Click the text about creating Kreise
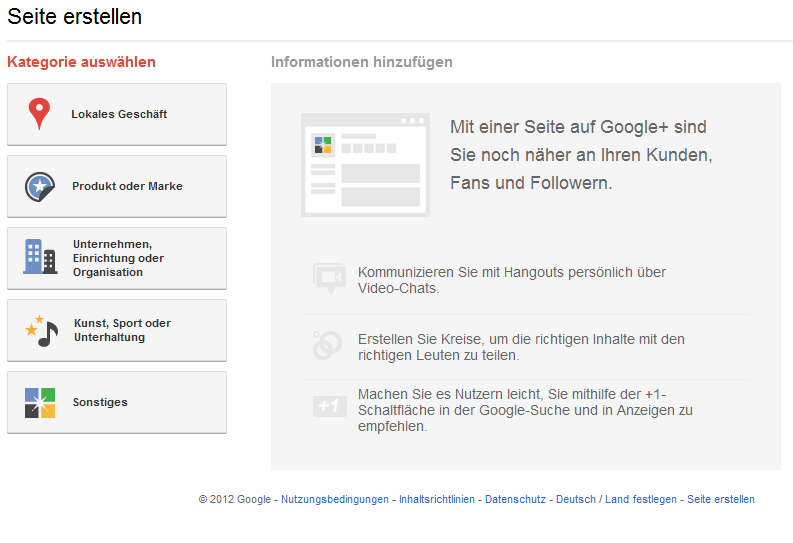The height and width of the screenshot is (543, 793). (x=521, y=347)
